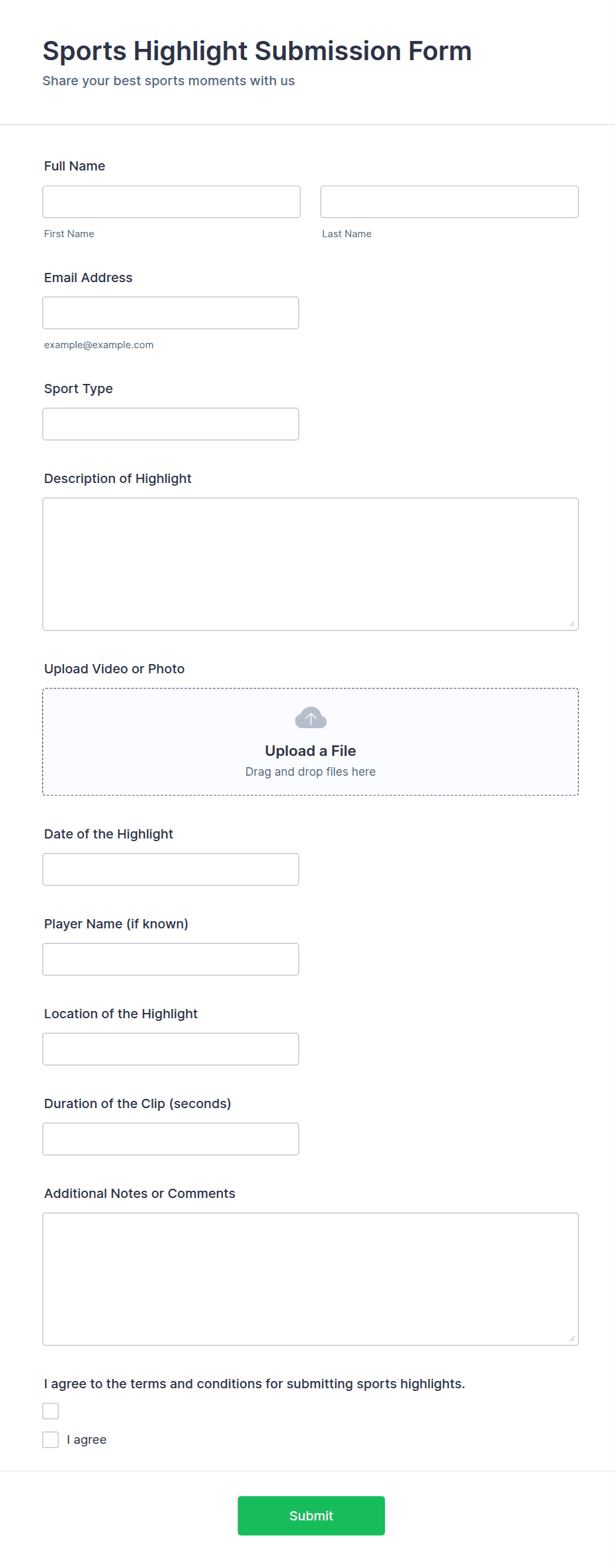Check the "I agree" checkbox
The image size is (615, 1568).
pos(51,1440)
